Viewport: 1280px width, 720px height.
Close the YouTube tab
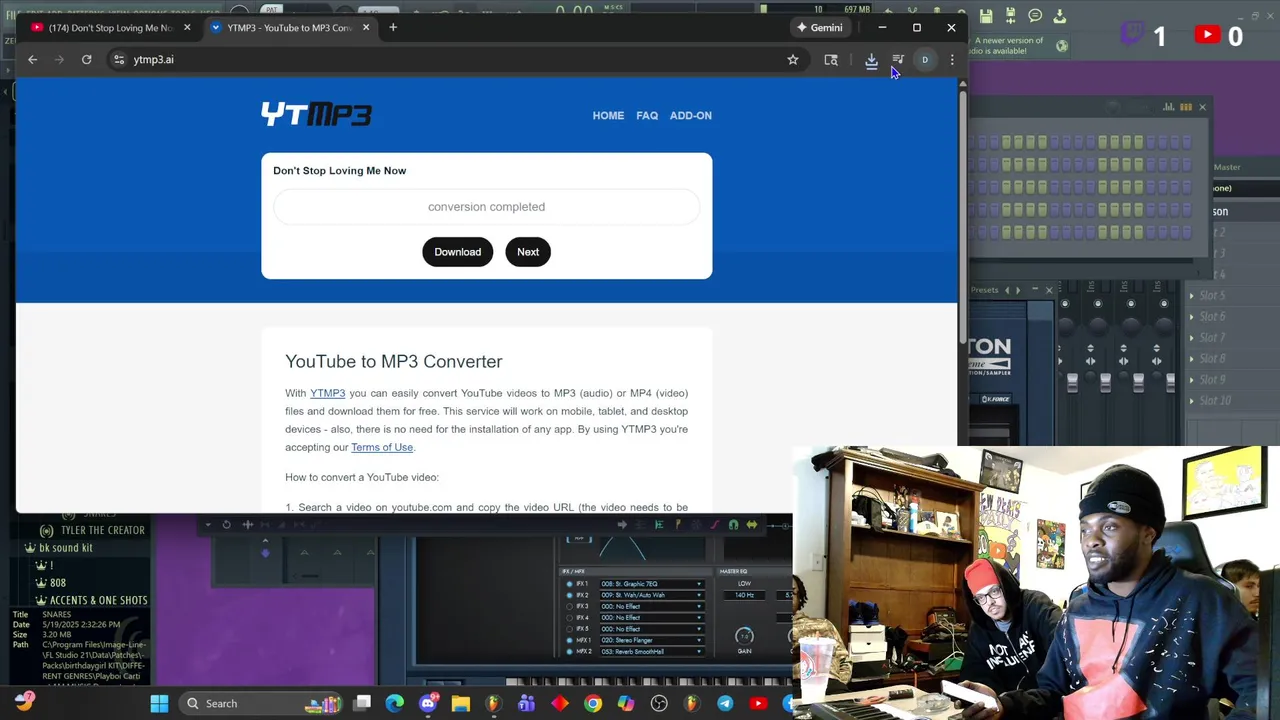(187, 27)
